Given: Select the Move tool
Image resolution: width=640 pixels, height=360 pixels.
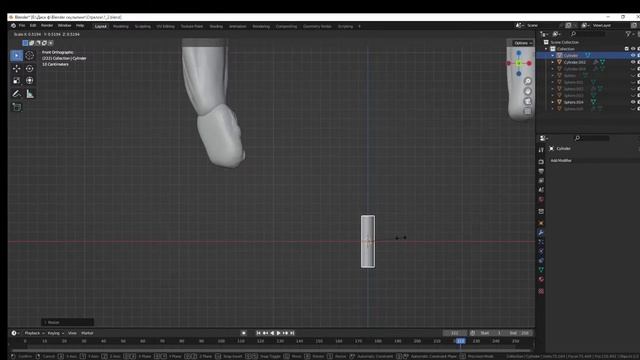Looking at the screenshot, I should [16, 68].
